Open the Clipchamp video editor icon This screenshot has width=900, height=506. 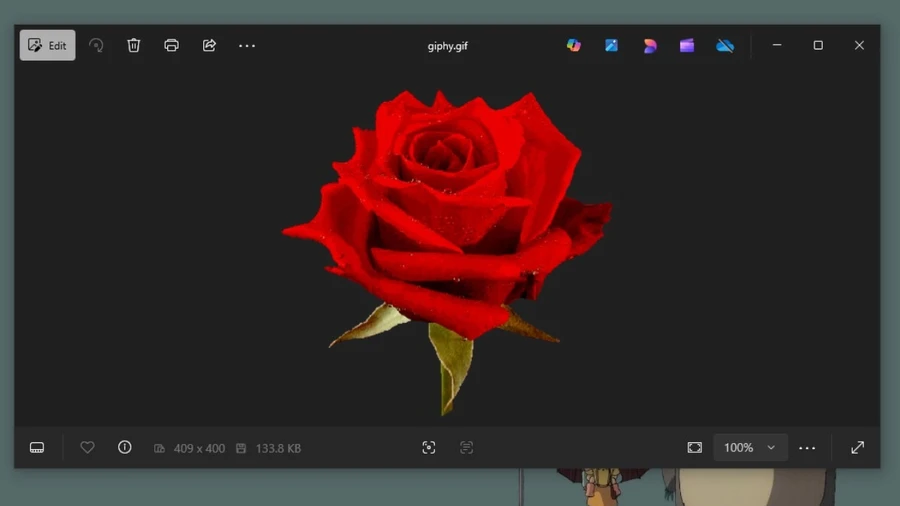coord(687,45)
